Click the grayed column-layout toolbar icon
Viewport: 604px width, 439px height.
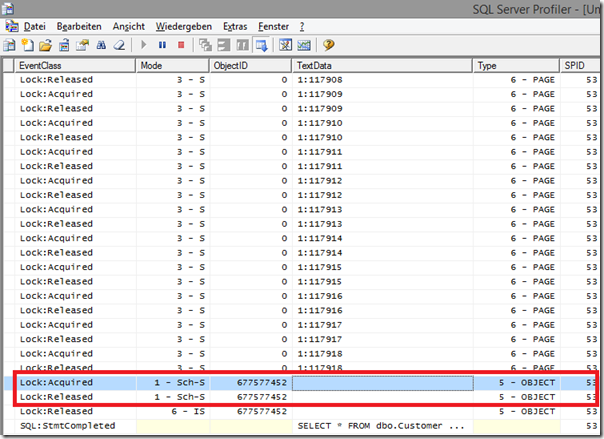(x=242, y=45)
